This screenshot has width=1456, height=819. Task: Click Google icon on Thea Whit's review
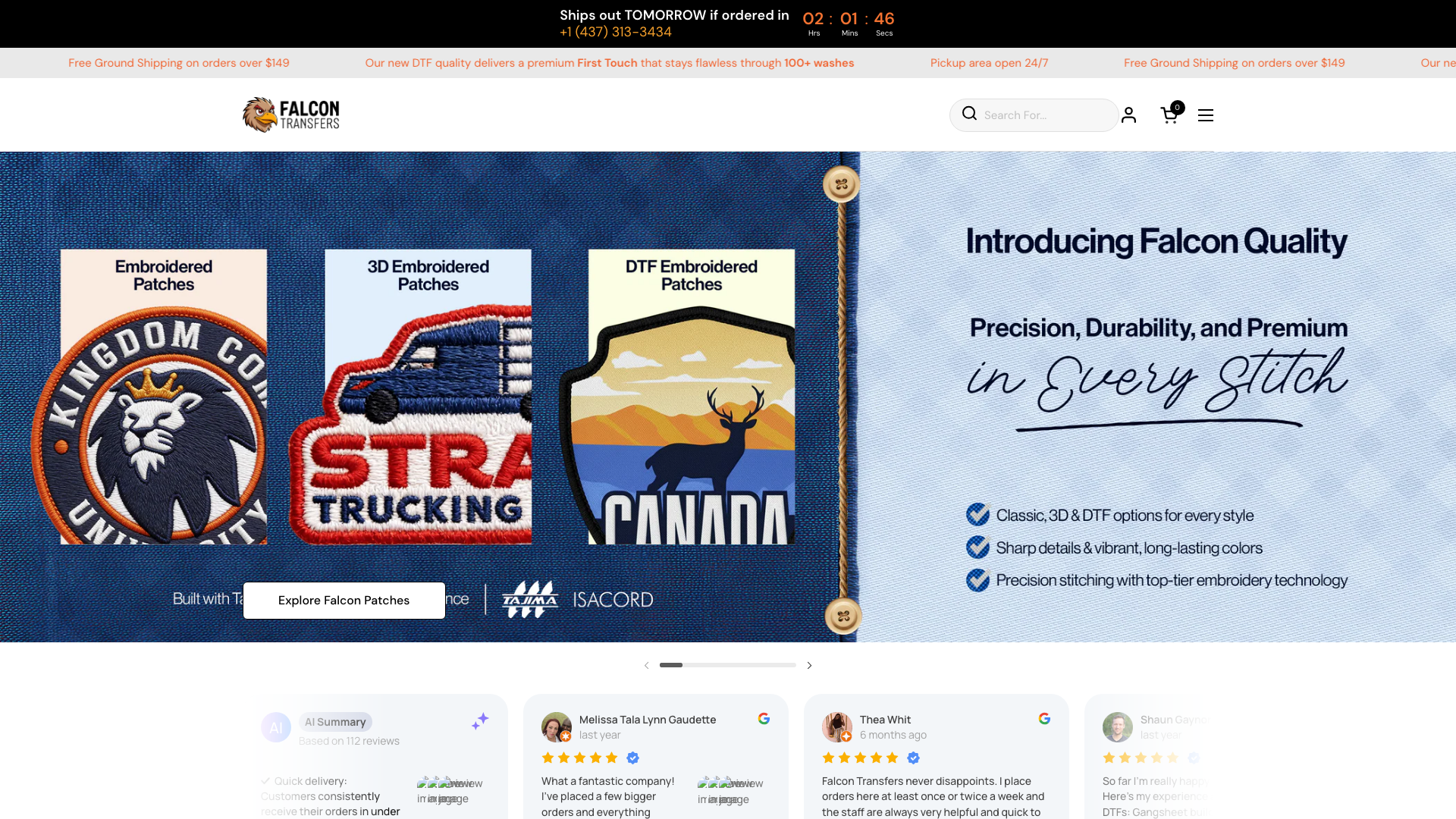click(1044, 718)
